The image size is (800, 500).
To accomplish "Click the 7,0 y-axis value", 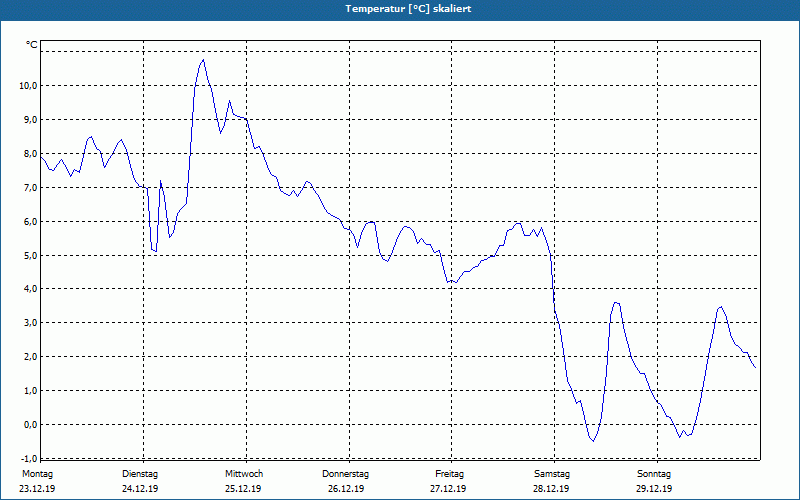I will (x=30, y=188).
